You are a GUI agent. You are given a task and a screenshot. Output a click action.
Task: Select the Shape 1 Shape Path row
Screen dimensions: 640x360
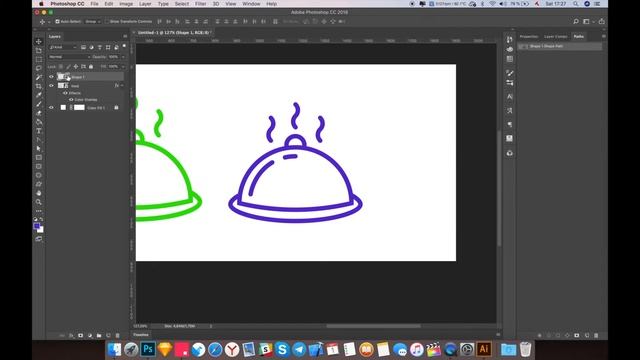tap(560, 47)
